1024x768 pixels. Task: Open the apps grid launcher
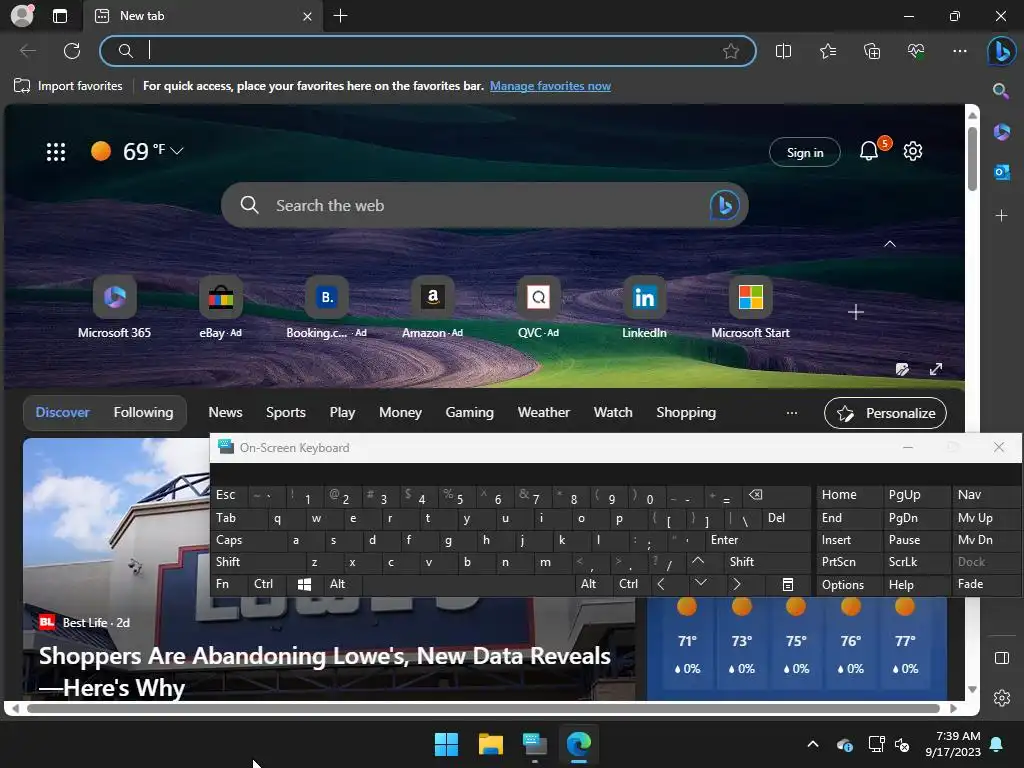(56, 152)
